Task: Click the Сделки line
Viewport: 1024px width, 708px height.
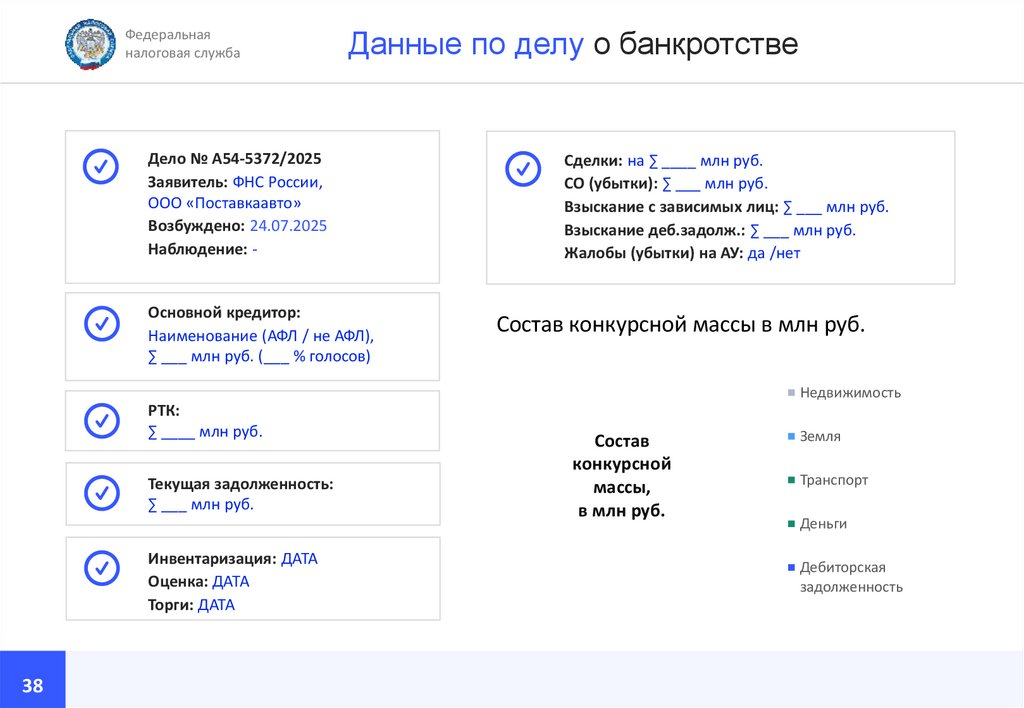Action: (664, 161)
